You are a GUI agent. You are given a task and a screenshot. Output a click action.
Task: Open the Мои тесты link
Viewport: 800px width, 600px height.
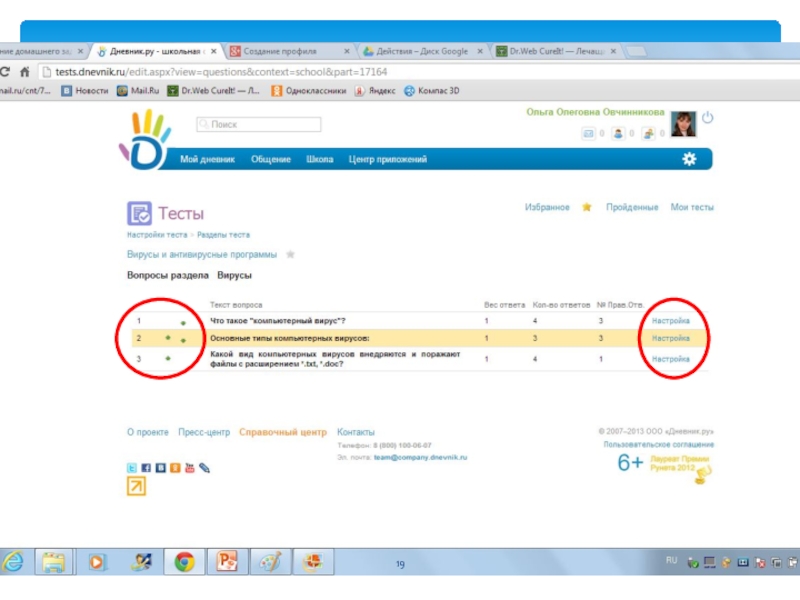coord(692,207)
